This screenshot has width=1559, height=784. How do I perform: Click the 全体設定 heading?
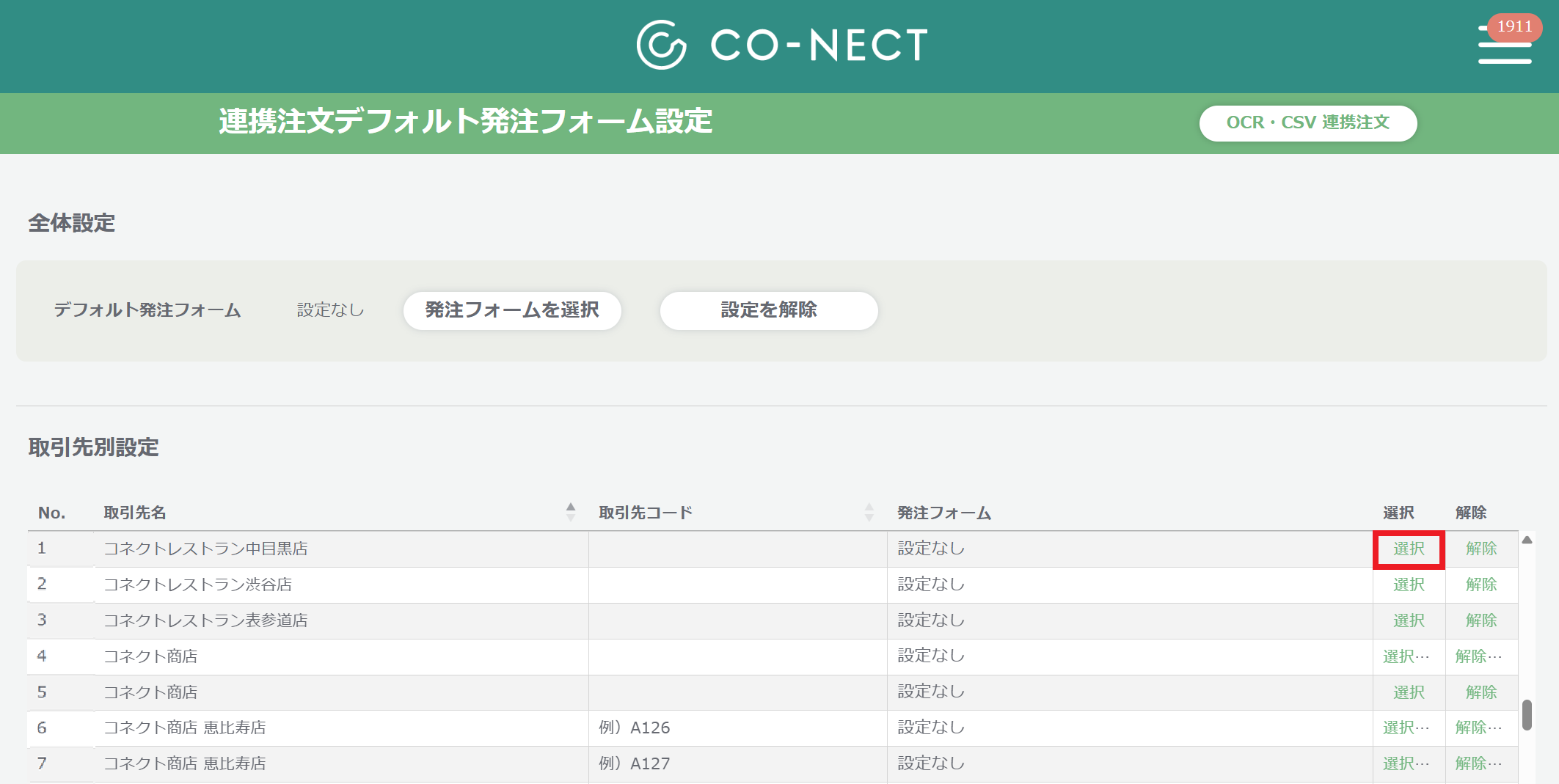[71, 223]
